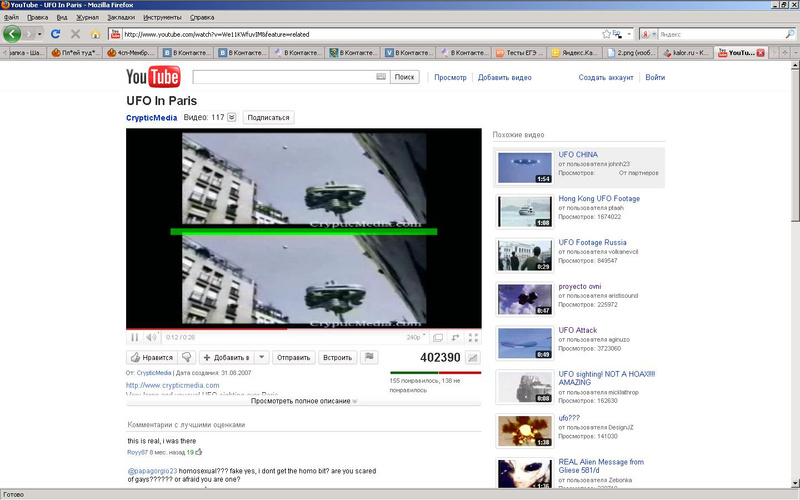Click in the Яндекс browser search box
This screenshot has height=500, width=800.
(x=721, y=34)
